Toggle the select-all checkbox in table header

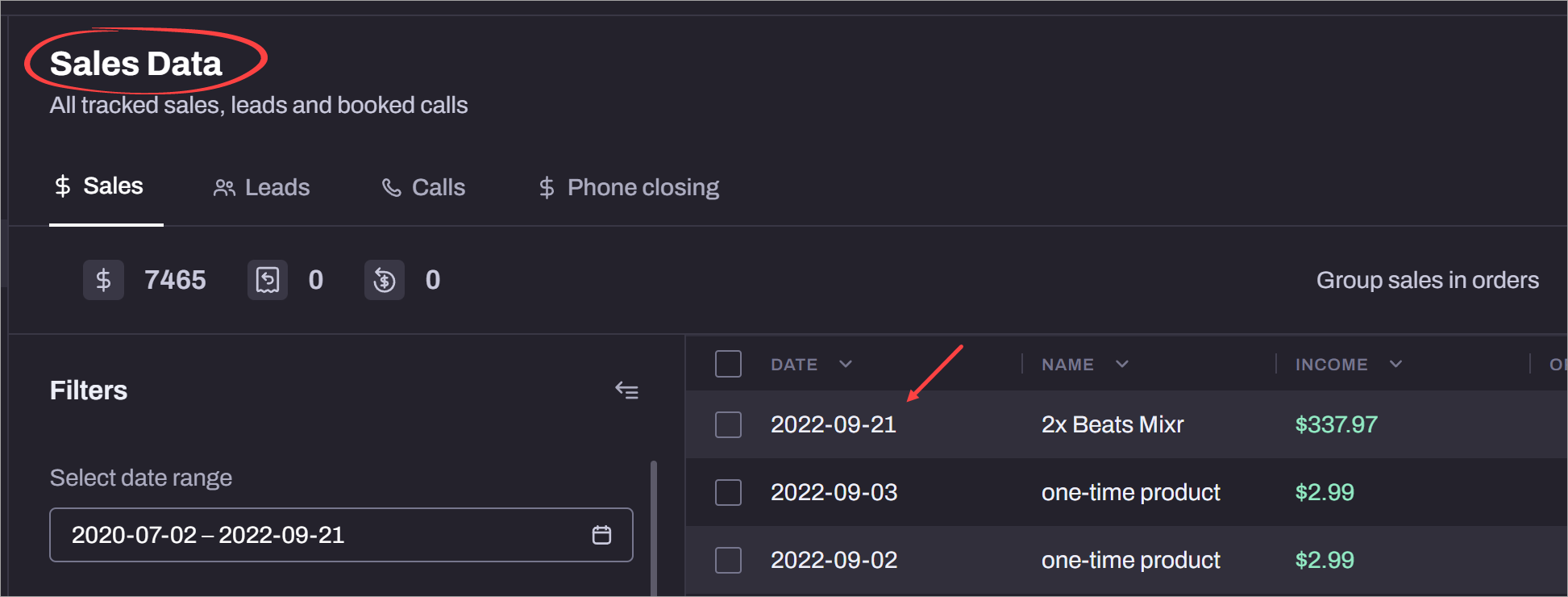tap(728, 364)
